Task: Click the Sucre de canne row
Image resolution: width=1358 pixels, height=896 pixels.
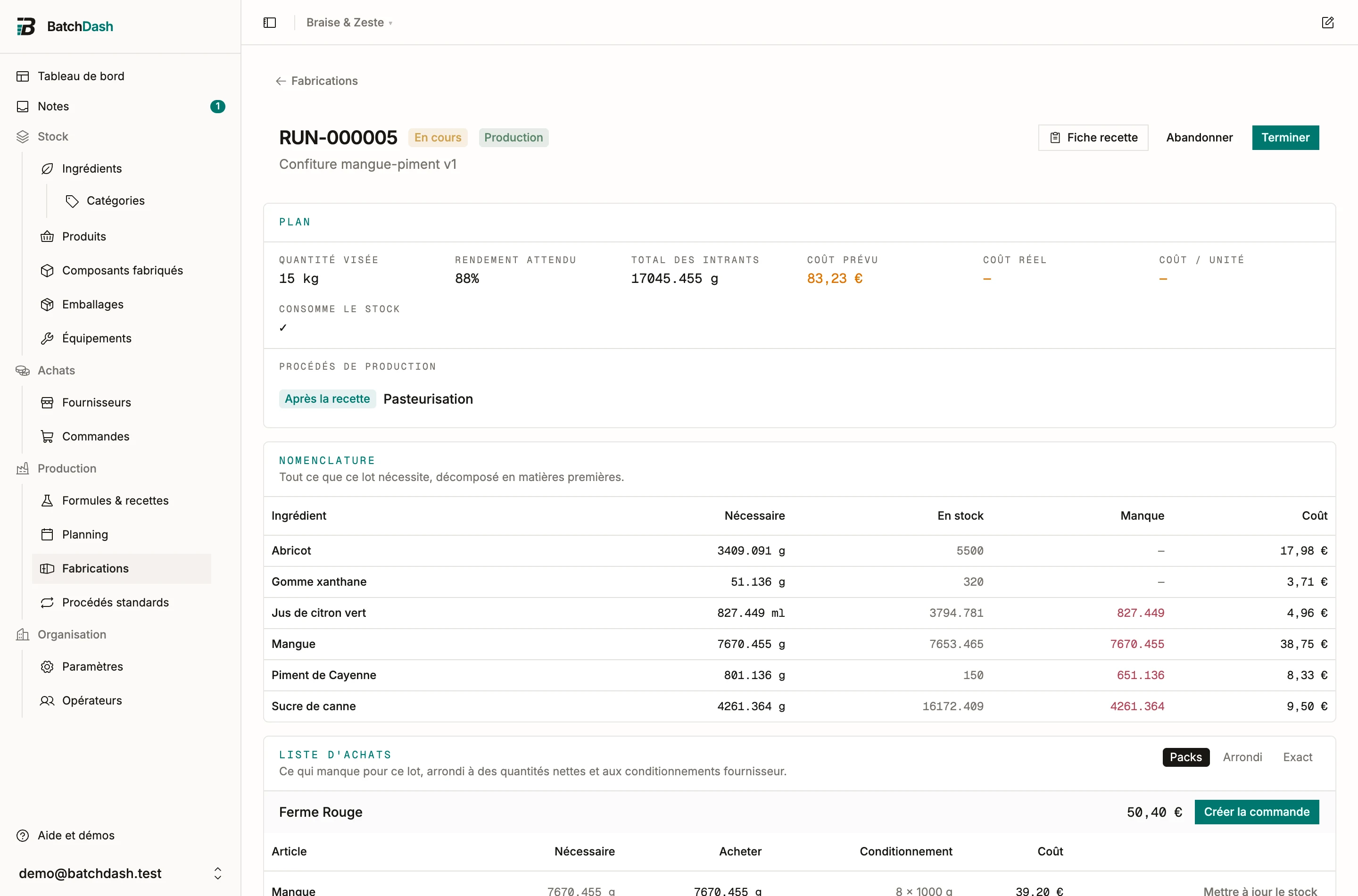Action: pyautogui.click(x=799, y=706)
